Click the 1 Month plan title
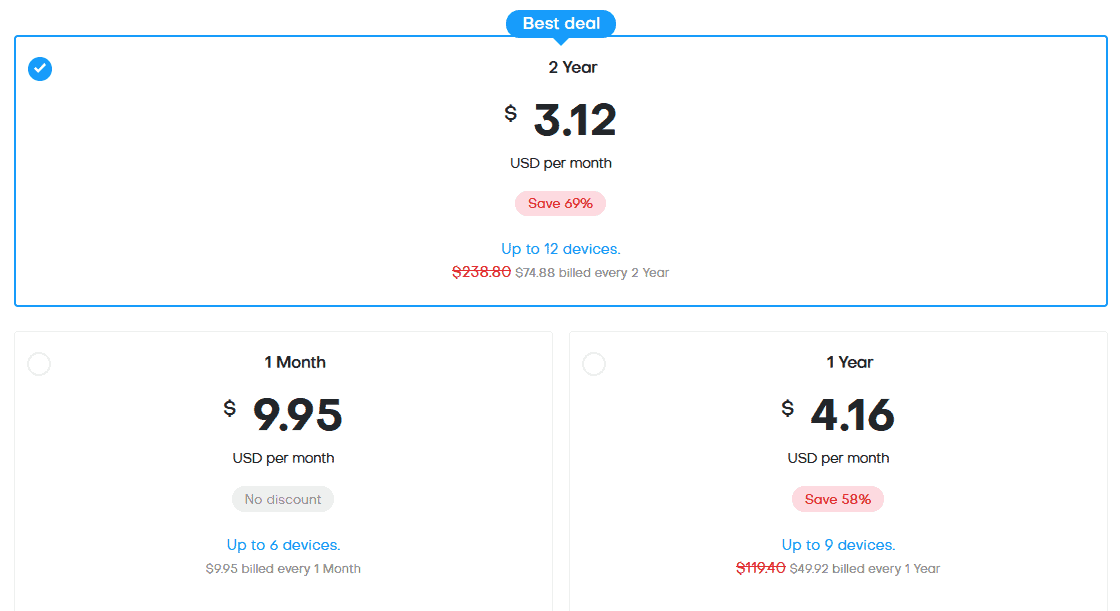Screen dimensions: 1120x611 294,362
